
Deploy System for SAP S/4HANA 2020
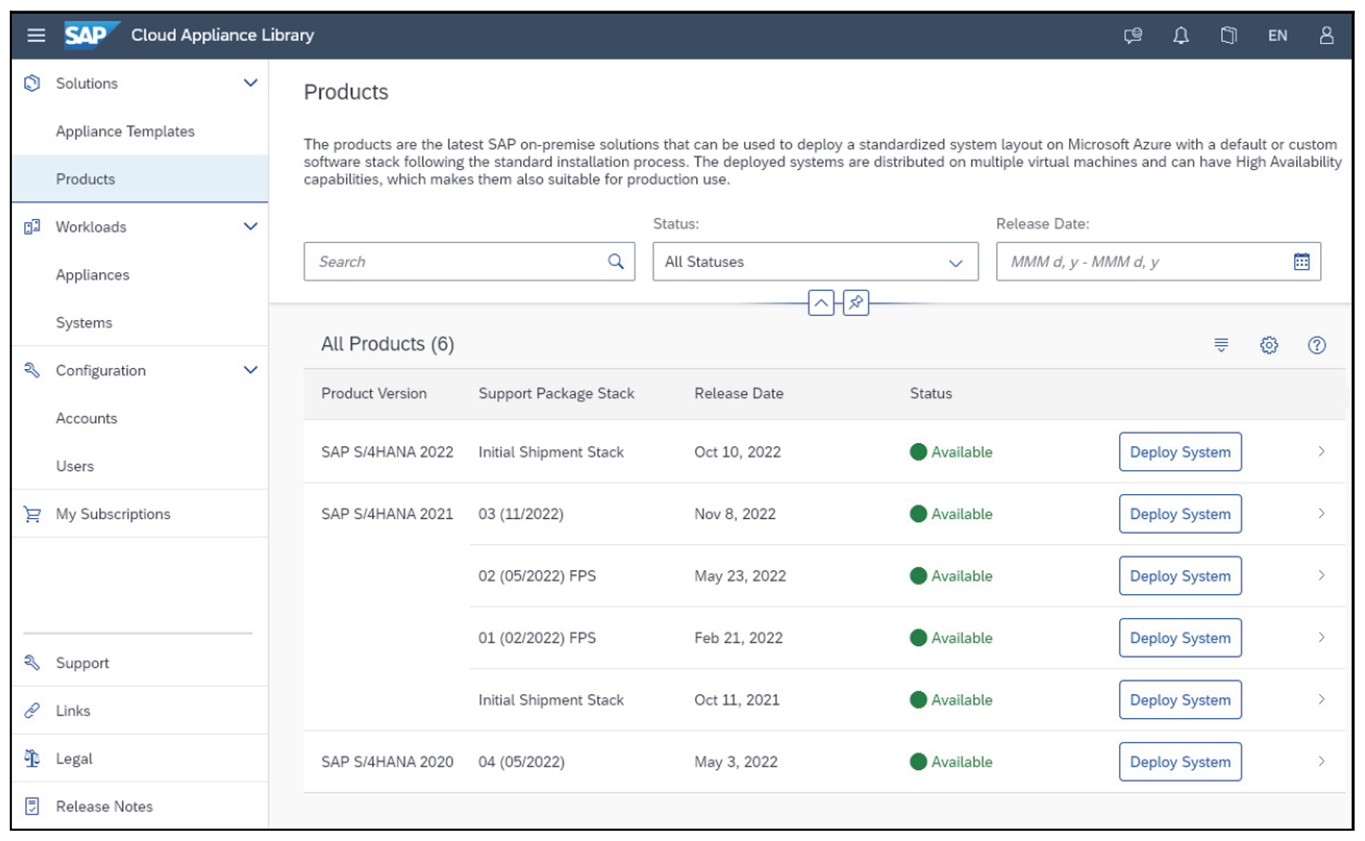(x=1180, y=762)
